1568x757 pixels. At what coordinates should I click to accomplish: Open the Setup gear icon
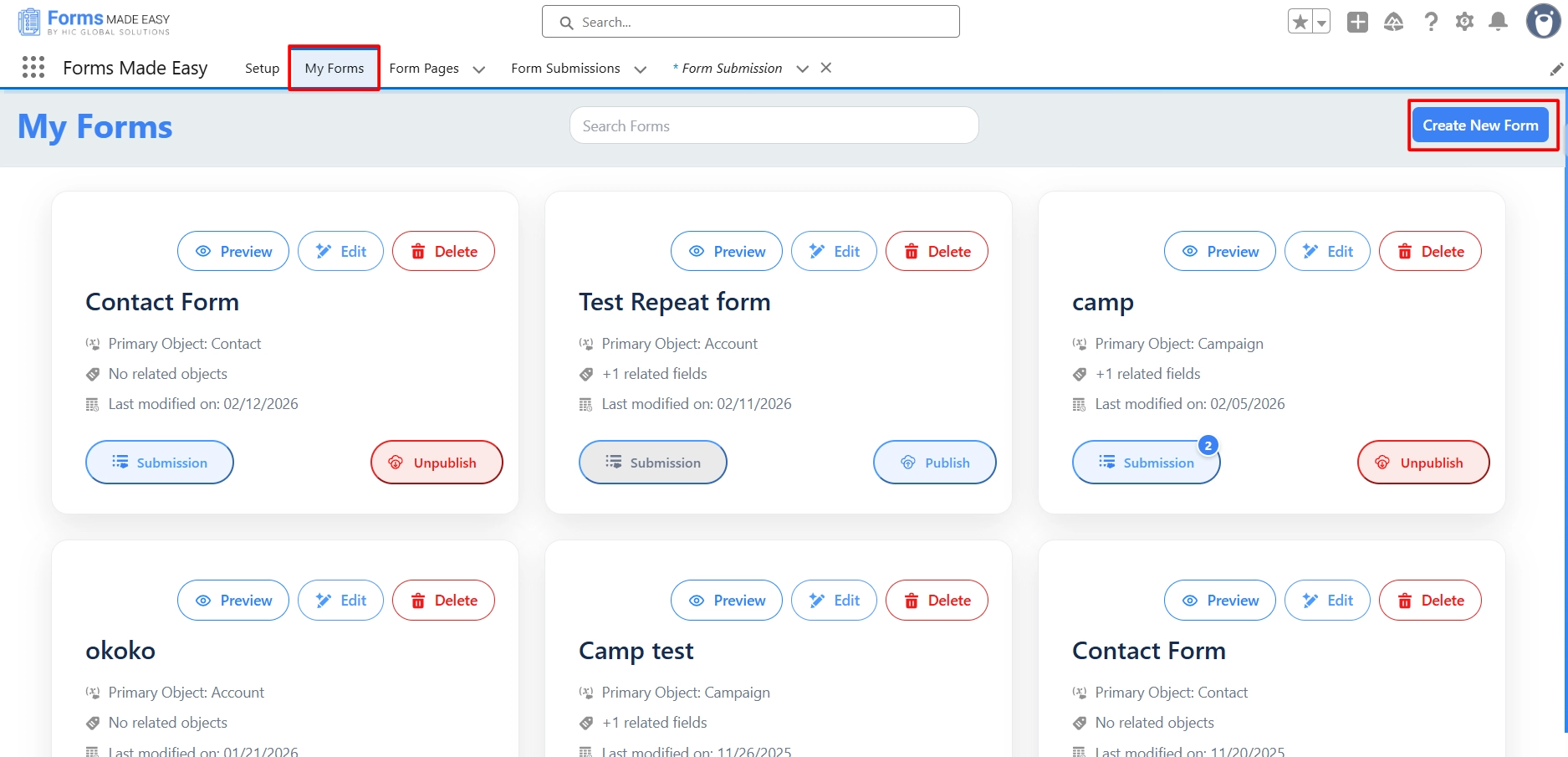1464,22
